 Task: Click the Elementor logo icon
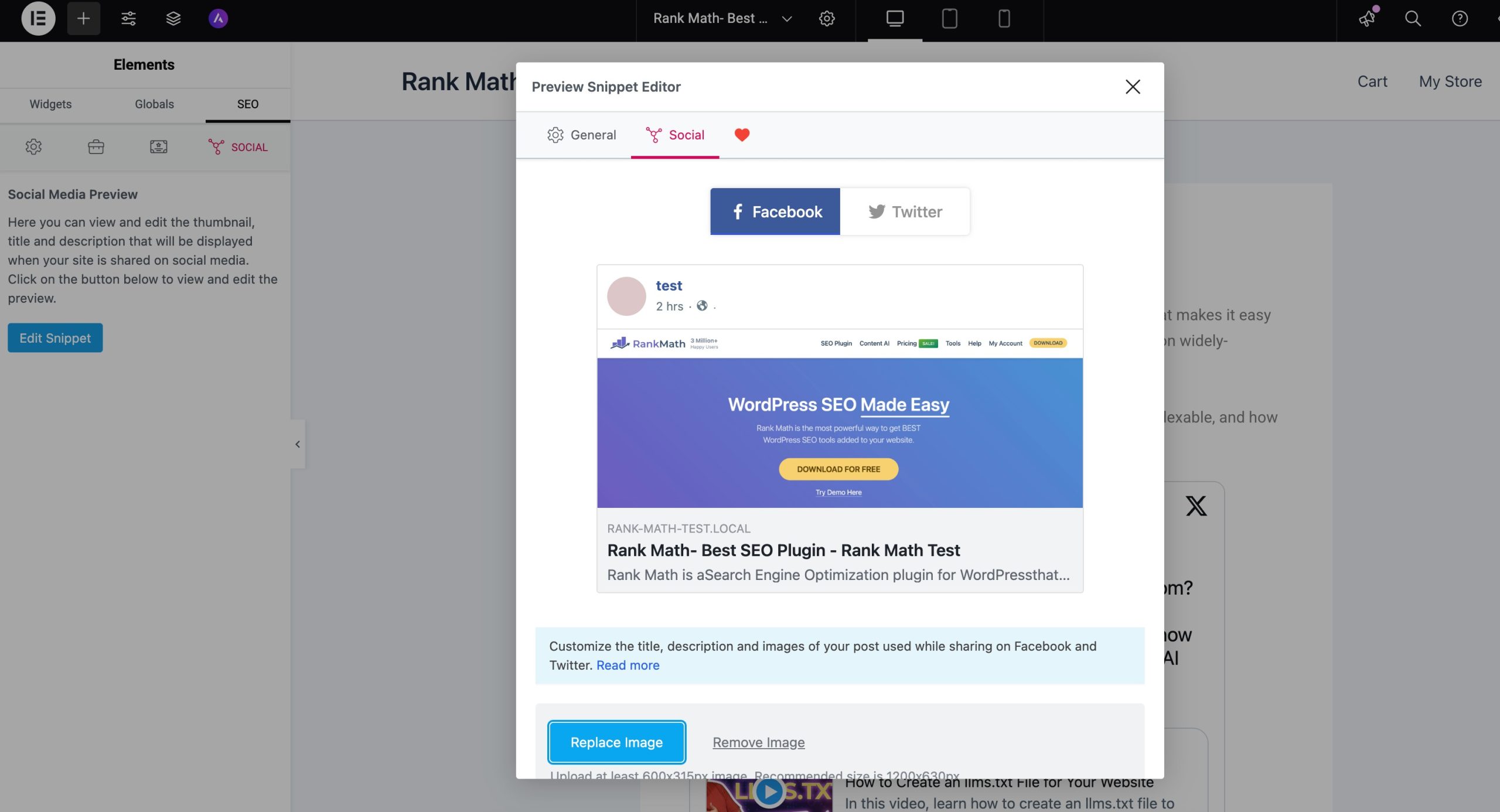38,19
